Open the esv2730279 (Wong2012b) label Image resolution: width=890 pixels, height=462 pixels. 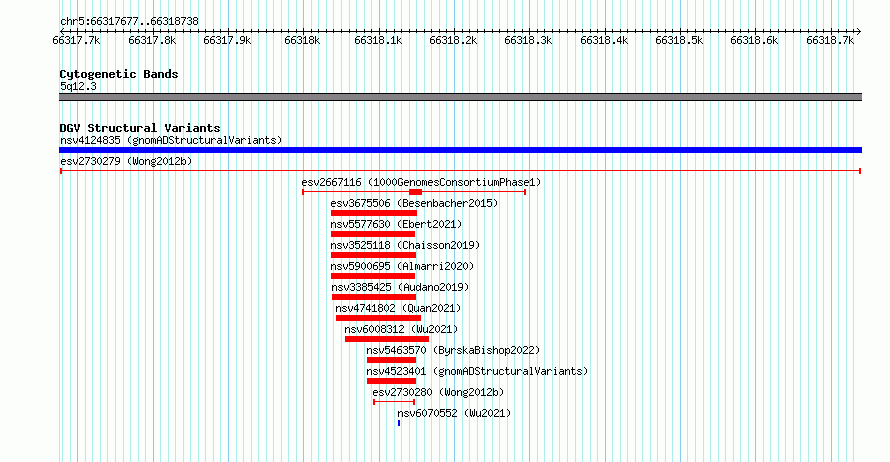[126, 161]
